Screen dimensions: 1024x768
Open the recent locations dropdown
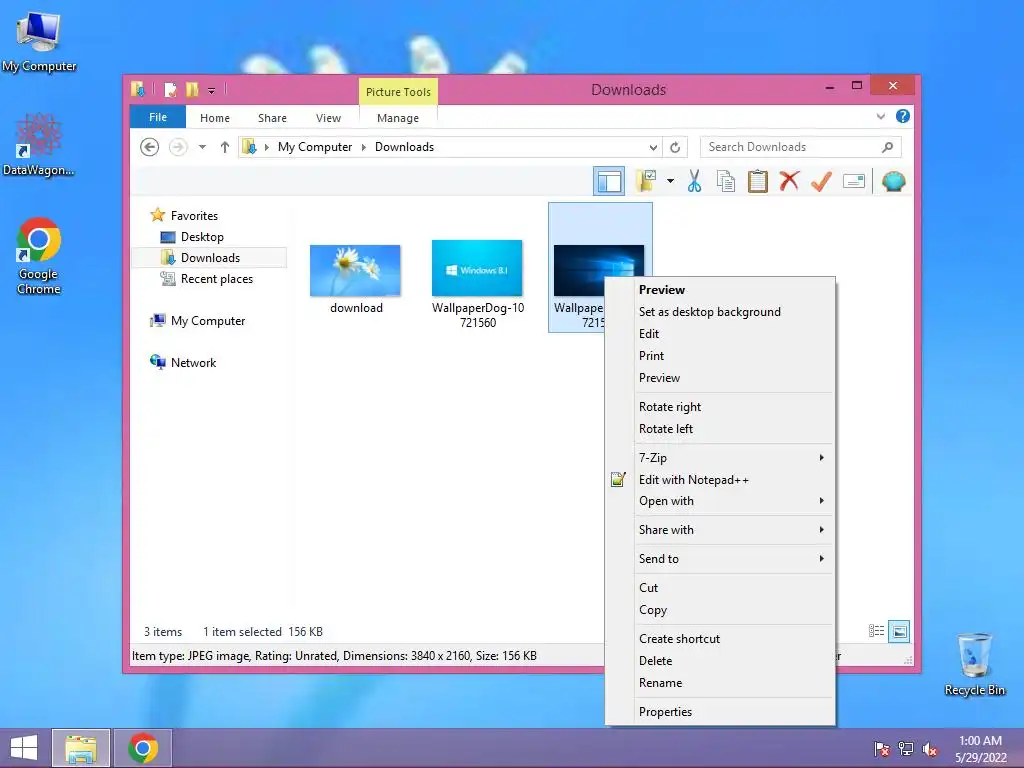202,147
